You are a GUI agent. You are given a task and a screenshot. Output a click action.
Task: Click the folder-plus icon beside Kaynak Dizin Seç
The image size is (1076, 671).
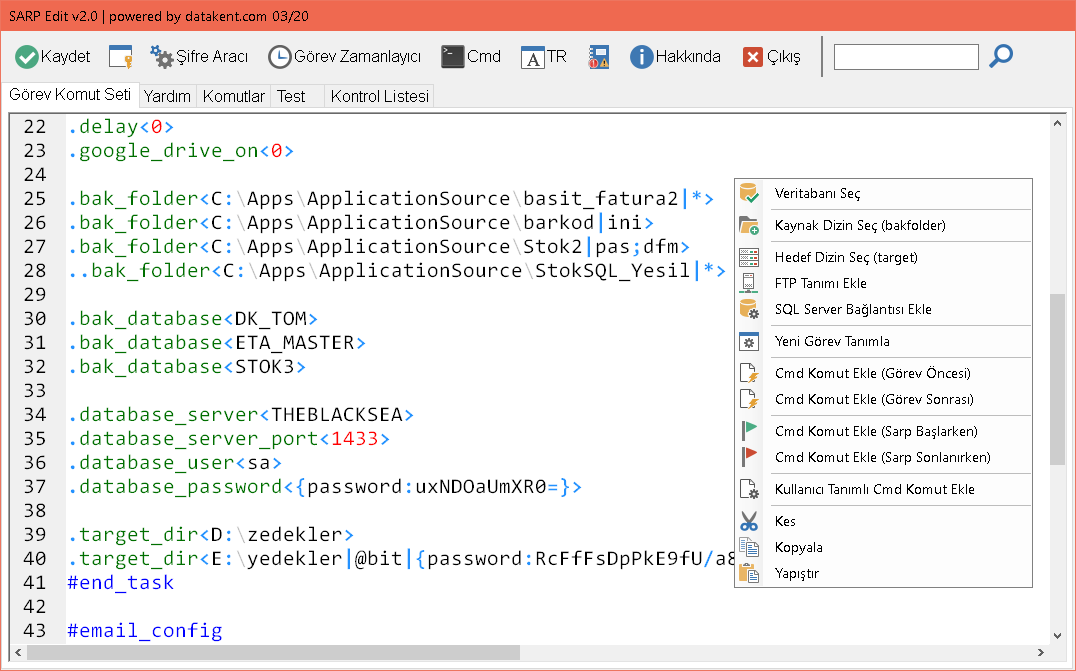pos(749,226)
